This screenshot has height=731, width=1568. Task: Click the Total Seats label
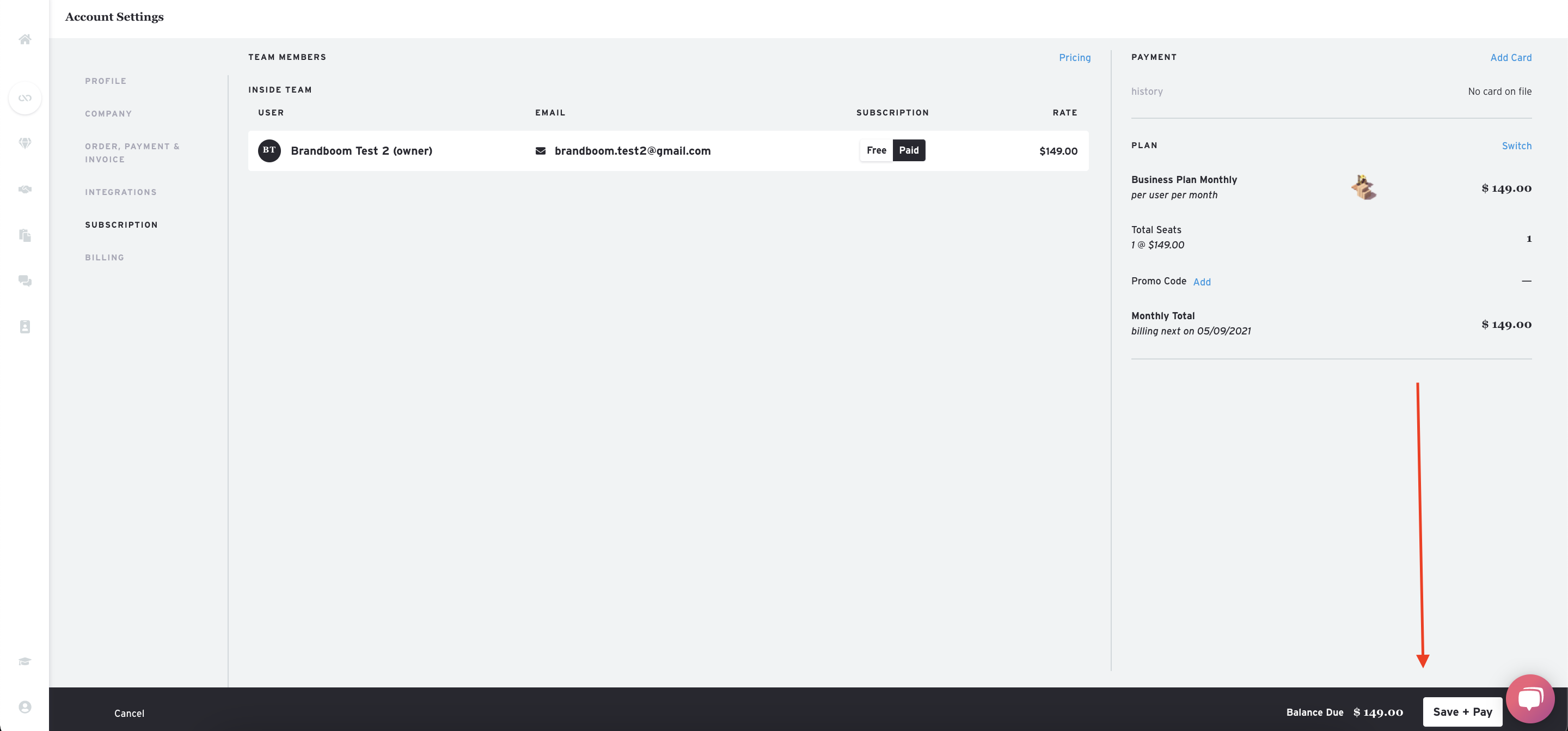[1156, 230]
